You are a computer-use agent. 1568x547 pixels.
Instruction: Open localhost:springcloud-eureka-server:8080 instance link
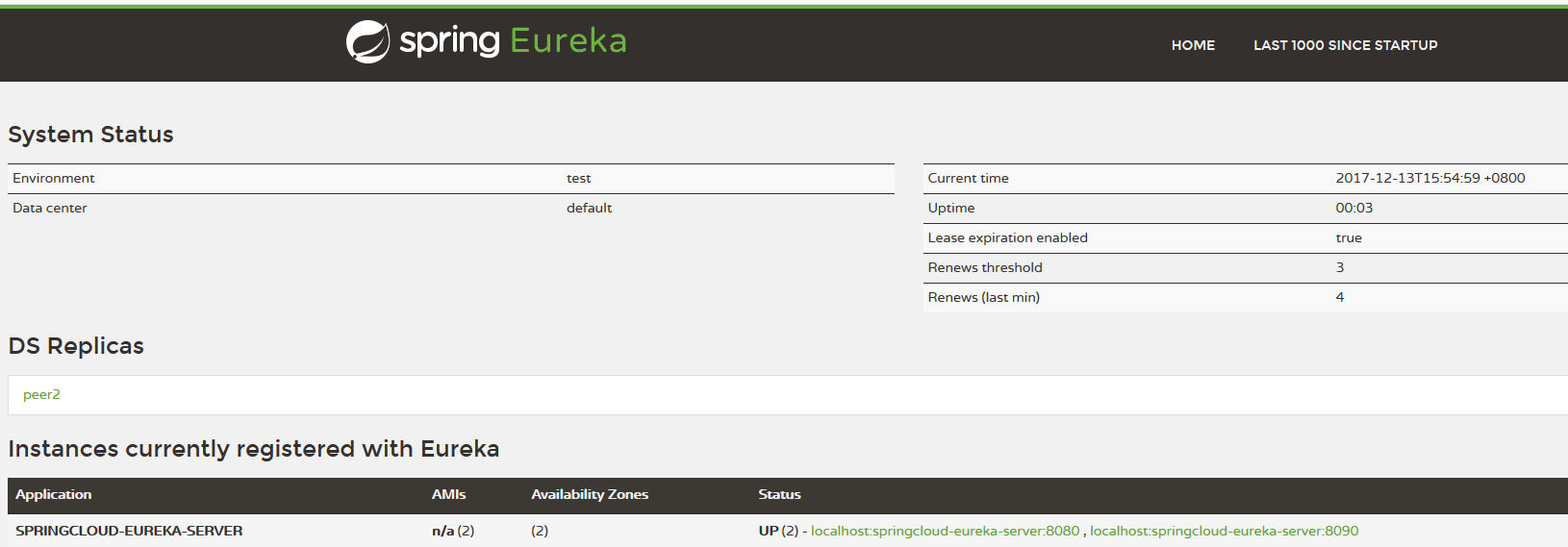(x=945, y=531)
